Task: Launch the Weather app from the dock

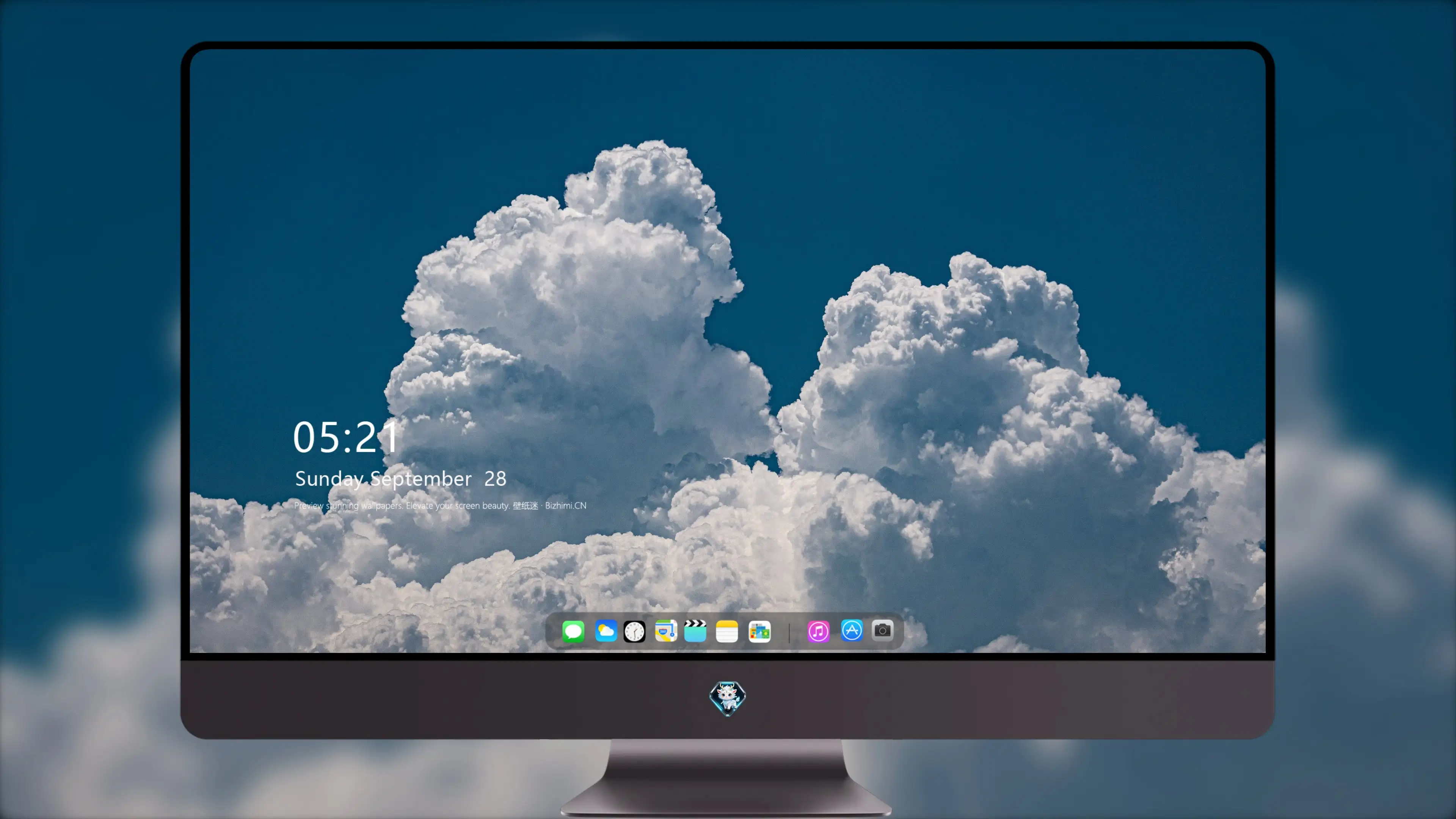Action: pos(606,631)
